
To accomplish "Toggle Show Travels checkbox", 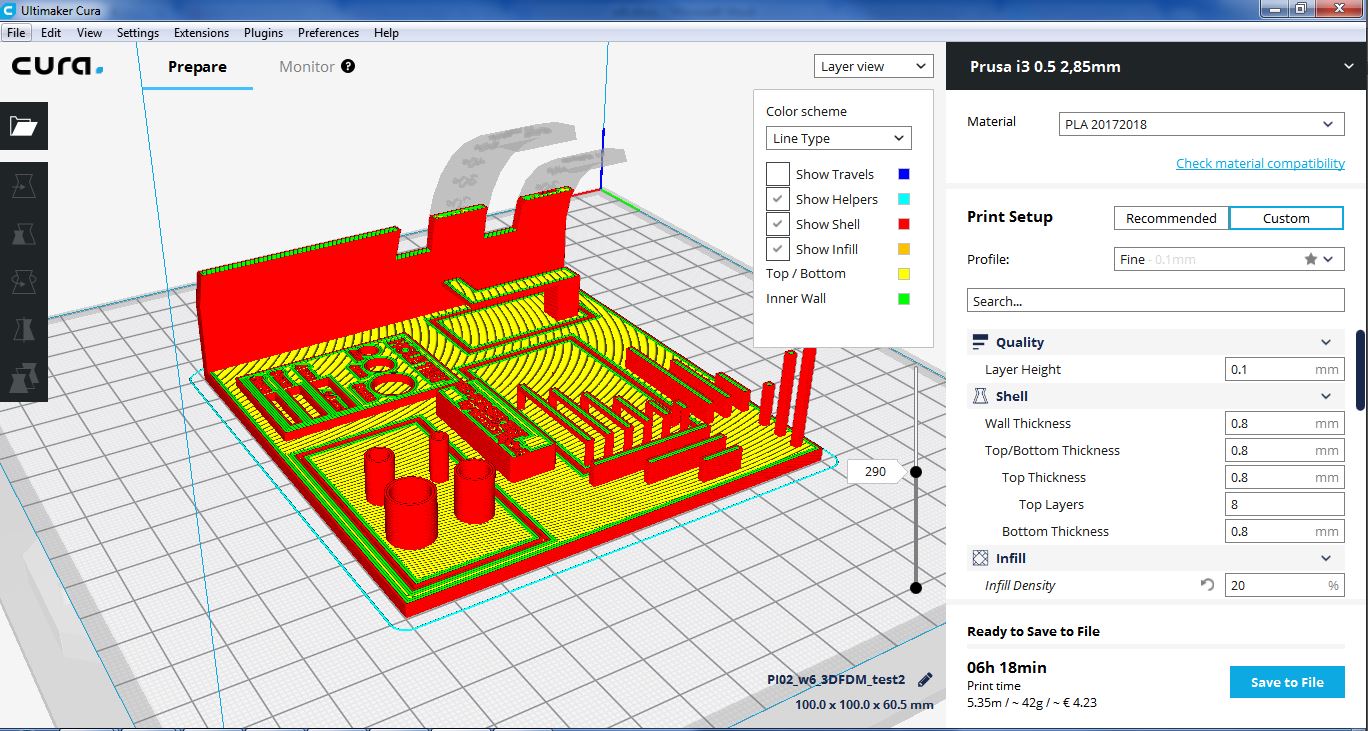I will click(778, 174).
